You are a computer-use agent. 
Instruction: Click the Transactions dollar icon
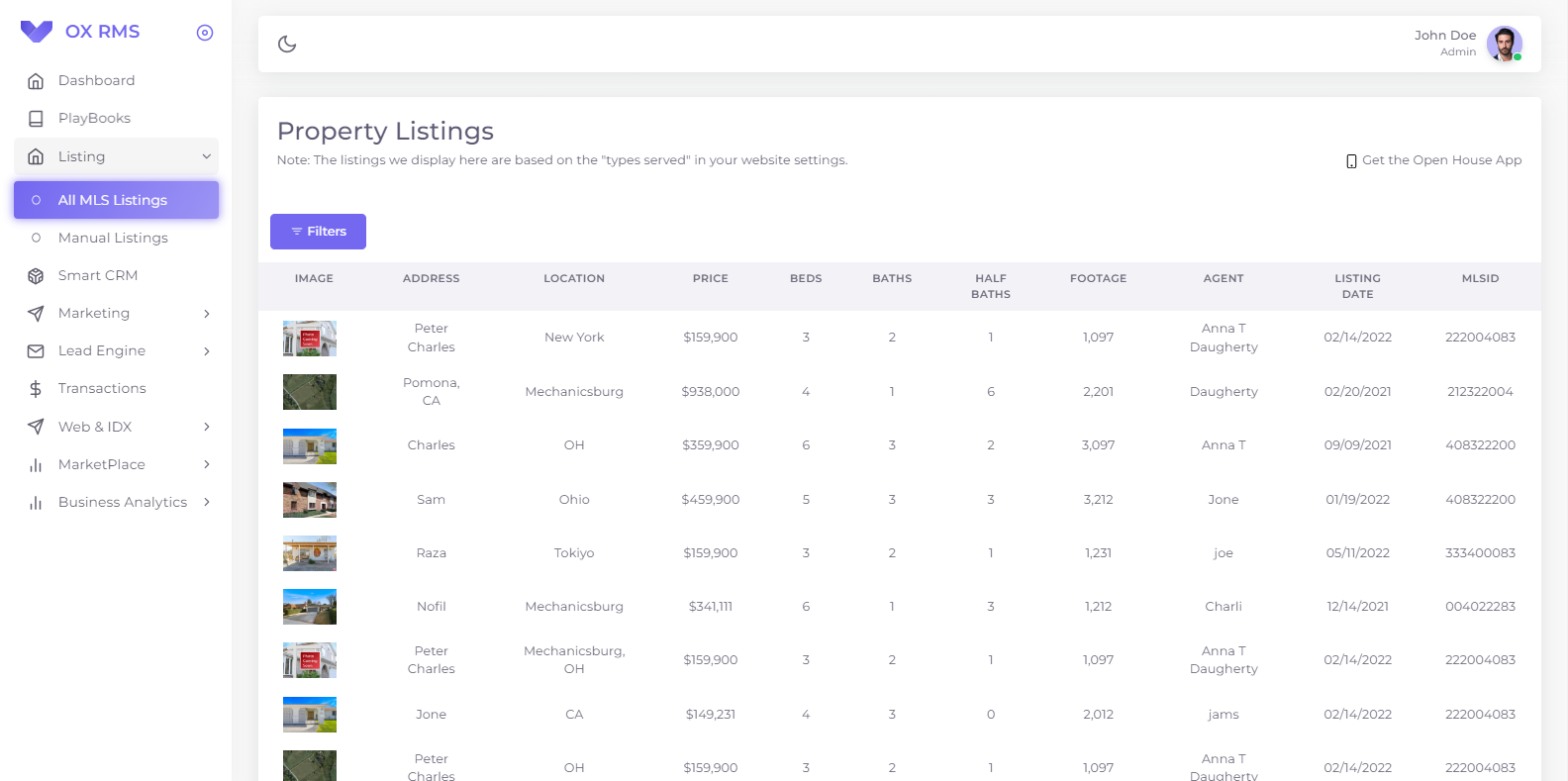[36, 389]
